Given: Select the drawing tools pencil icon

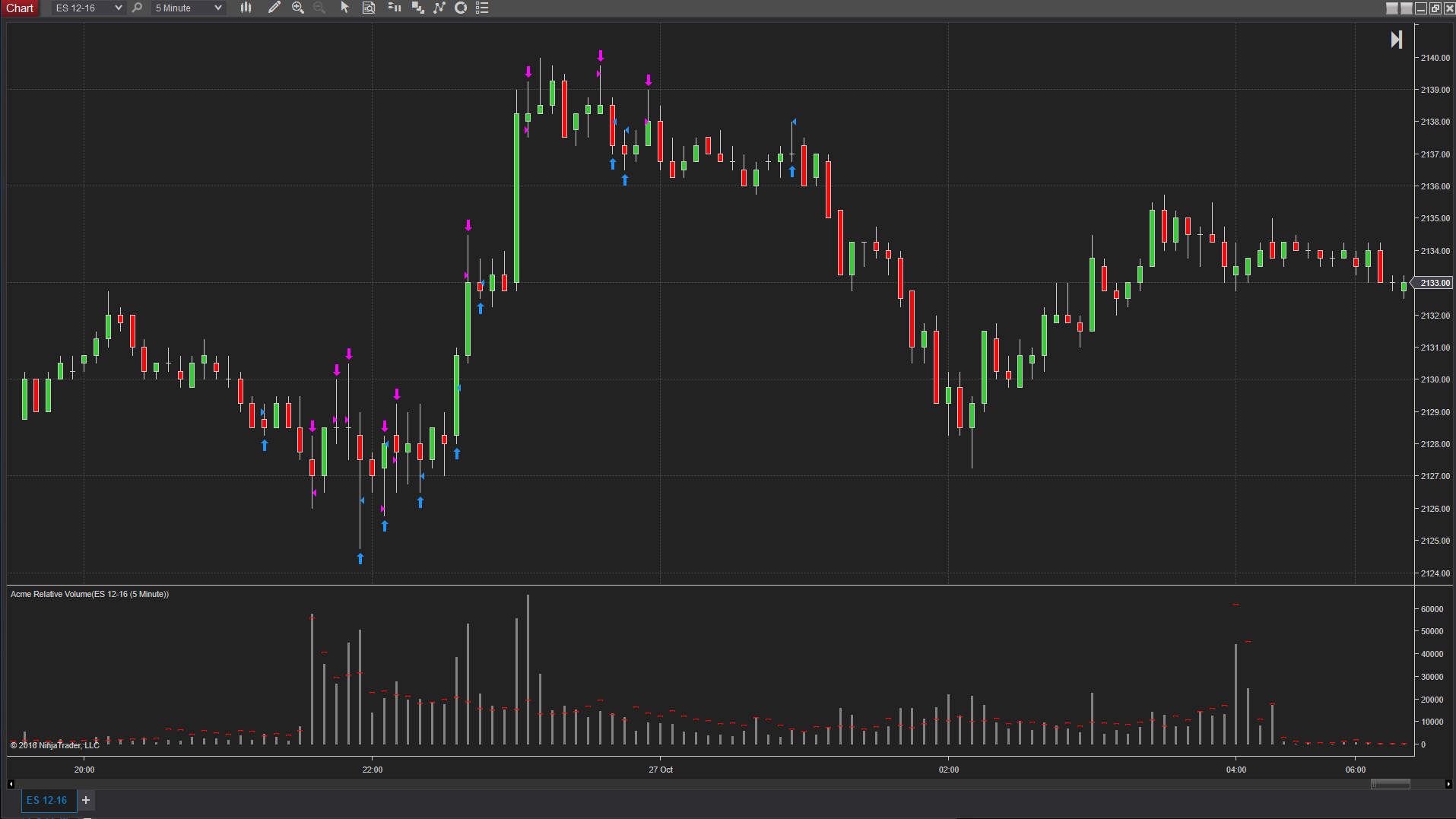Looking at the screenshot, I should tap(274, 8).
